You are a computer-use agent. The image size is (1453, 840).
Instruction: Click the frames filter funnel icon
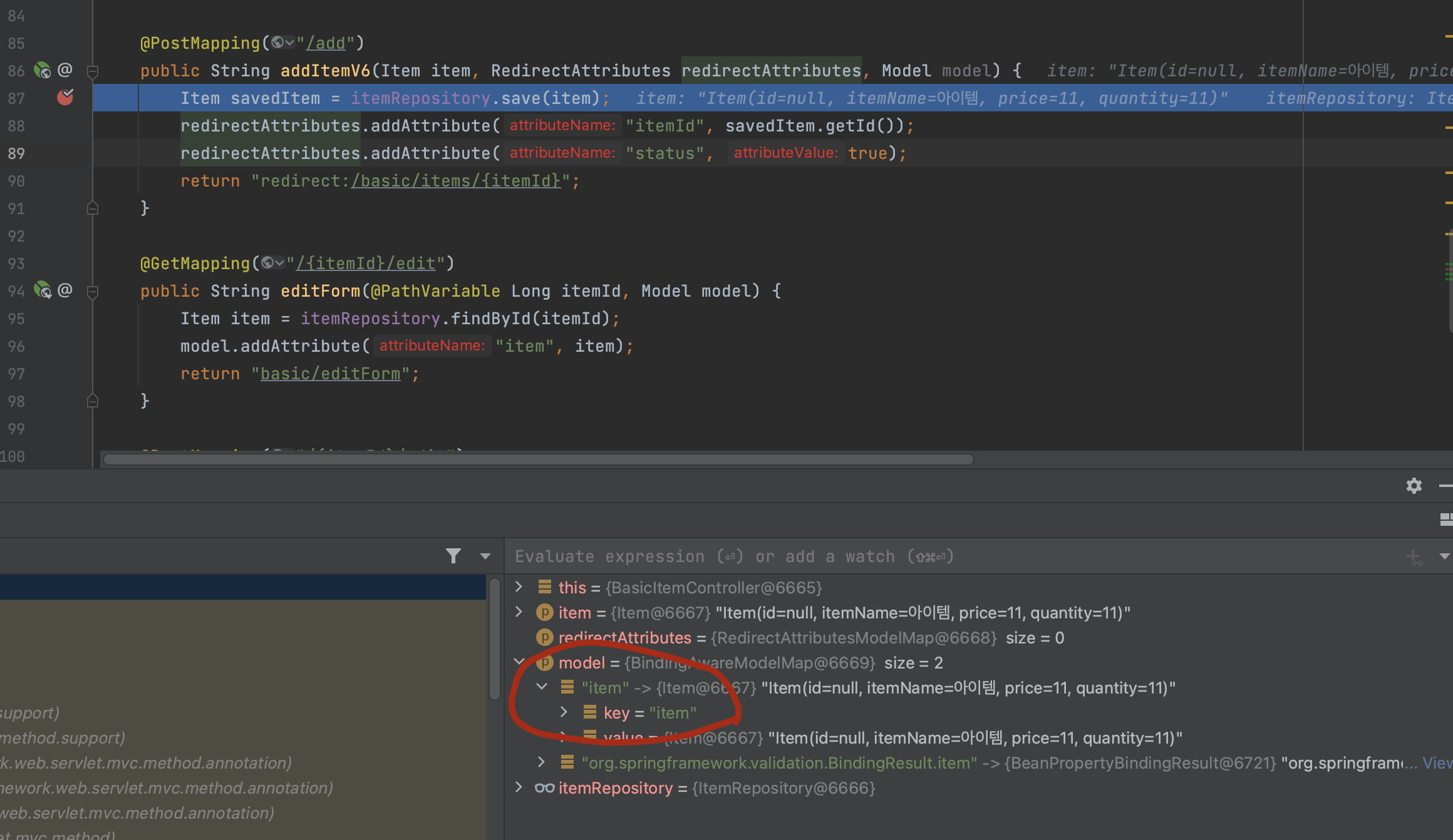click(x=453, y=556)
